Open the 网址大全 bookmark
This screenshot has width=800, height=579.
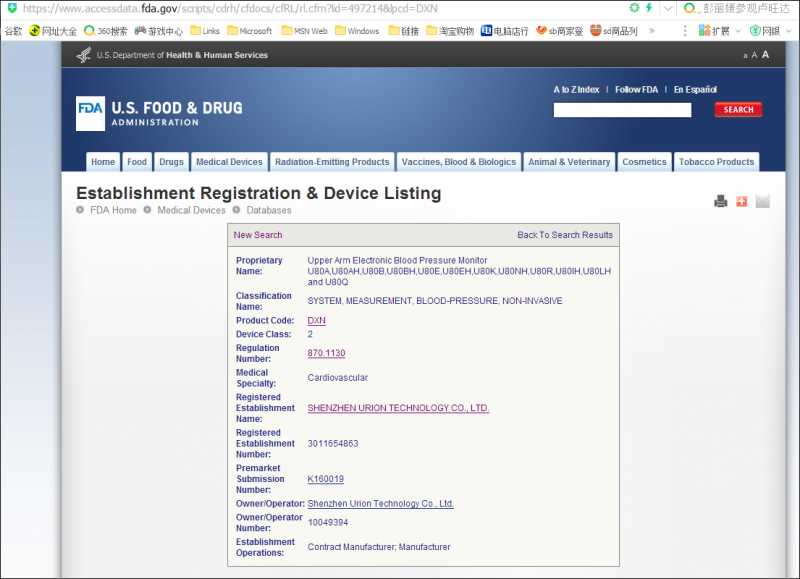click(x=53, y=31)
